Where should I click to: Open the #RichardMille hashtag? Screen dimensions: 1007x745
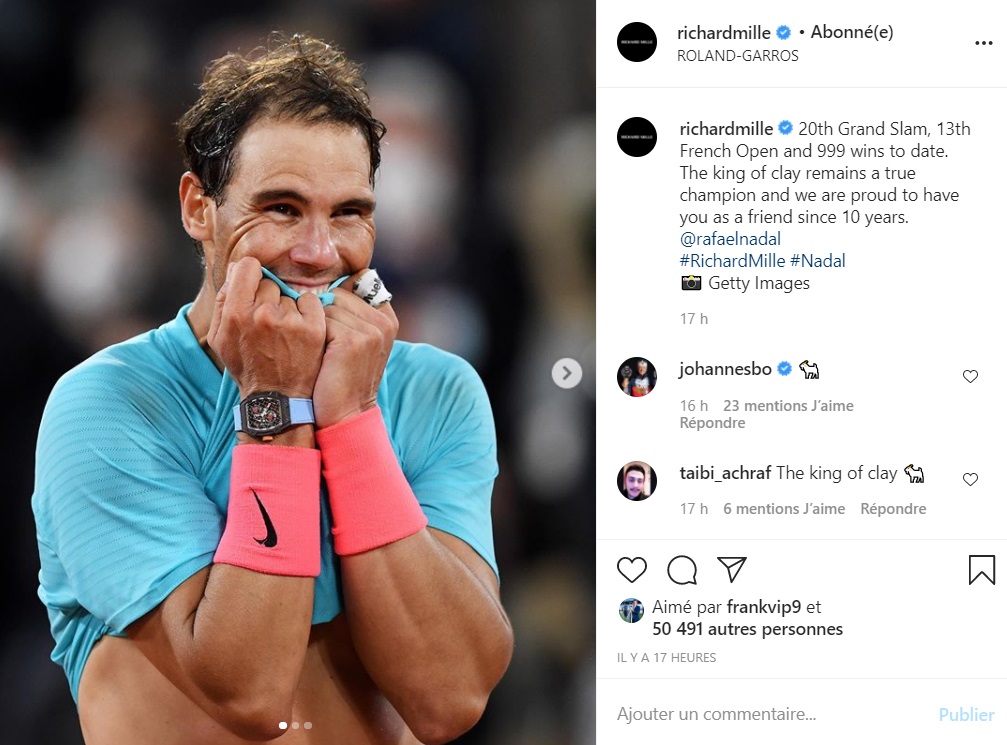pos(732,261)
